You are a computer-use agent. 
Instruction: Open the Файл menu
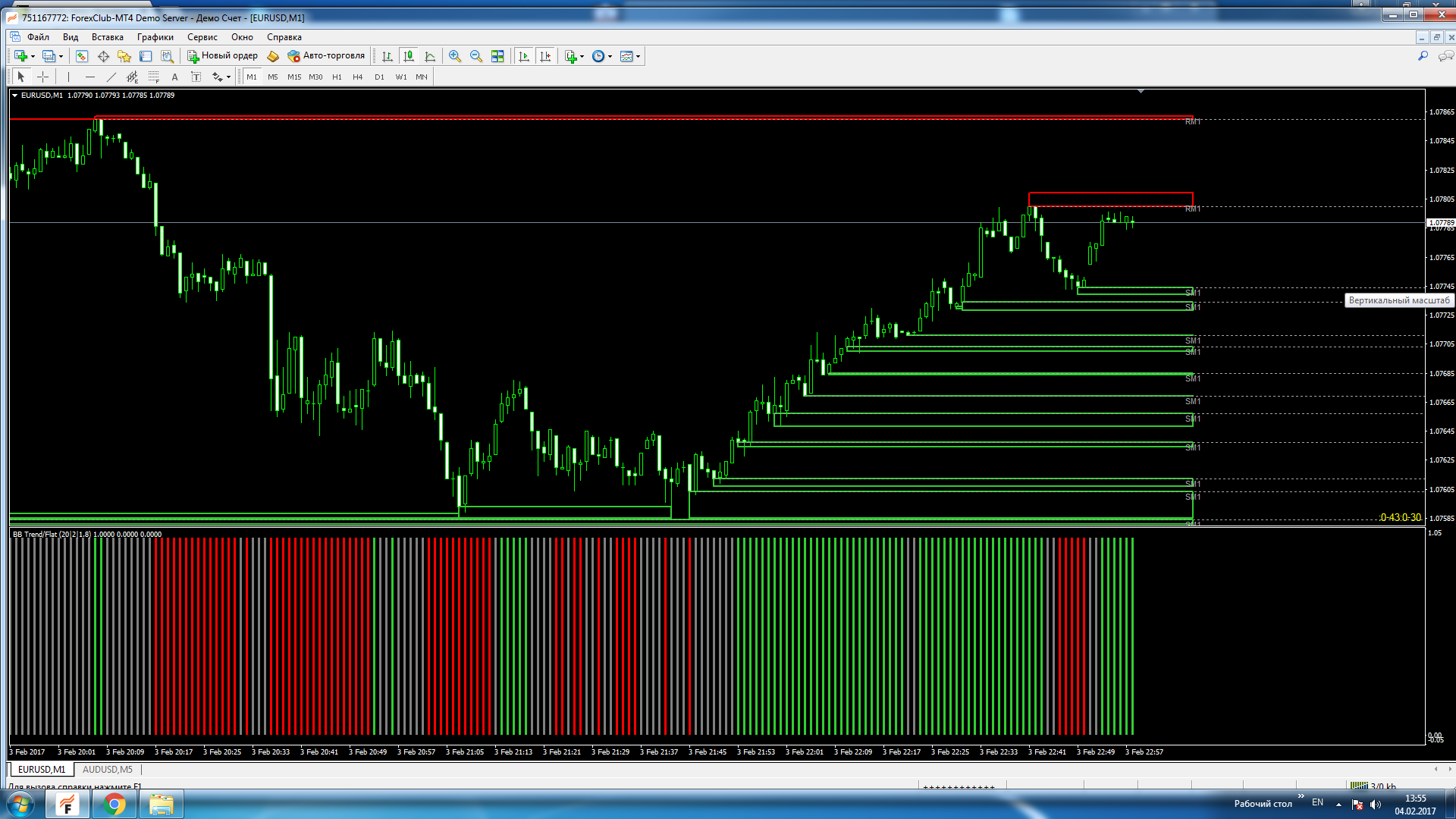point(38,37)
